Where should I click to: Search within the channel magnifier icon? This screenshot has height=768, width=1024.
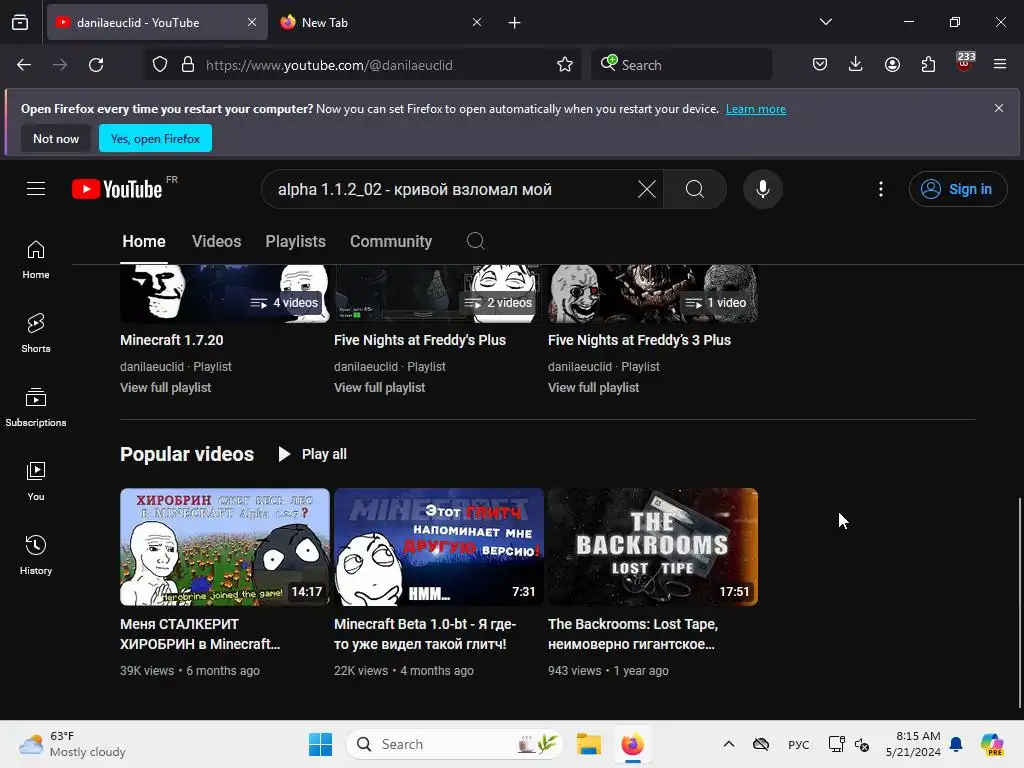point(475,241)
